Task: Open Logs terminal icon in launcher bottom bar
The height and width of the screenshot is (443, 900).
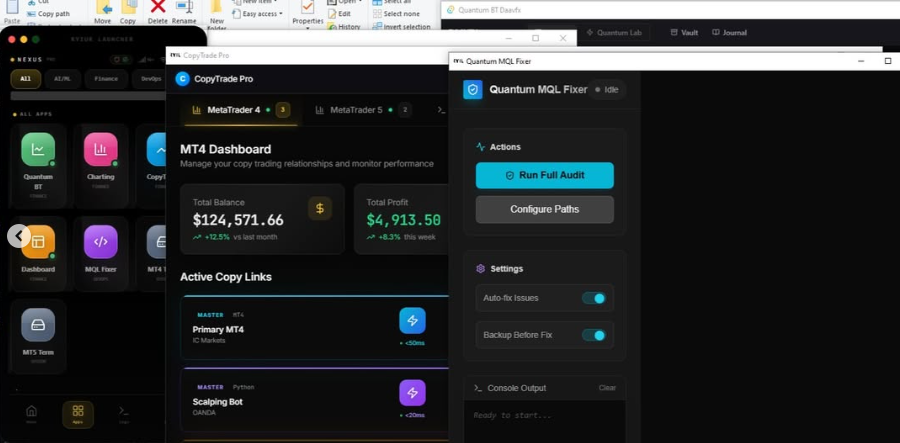Action: point(123,413)
